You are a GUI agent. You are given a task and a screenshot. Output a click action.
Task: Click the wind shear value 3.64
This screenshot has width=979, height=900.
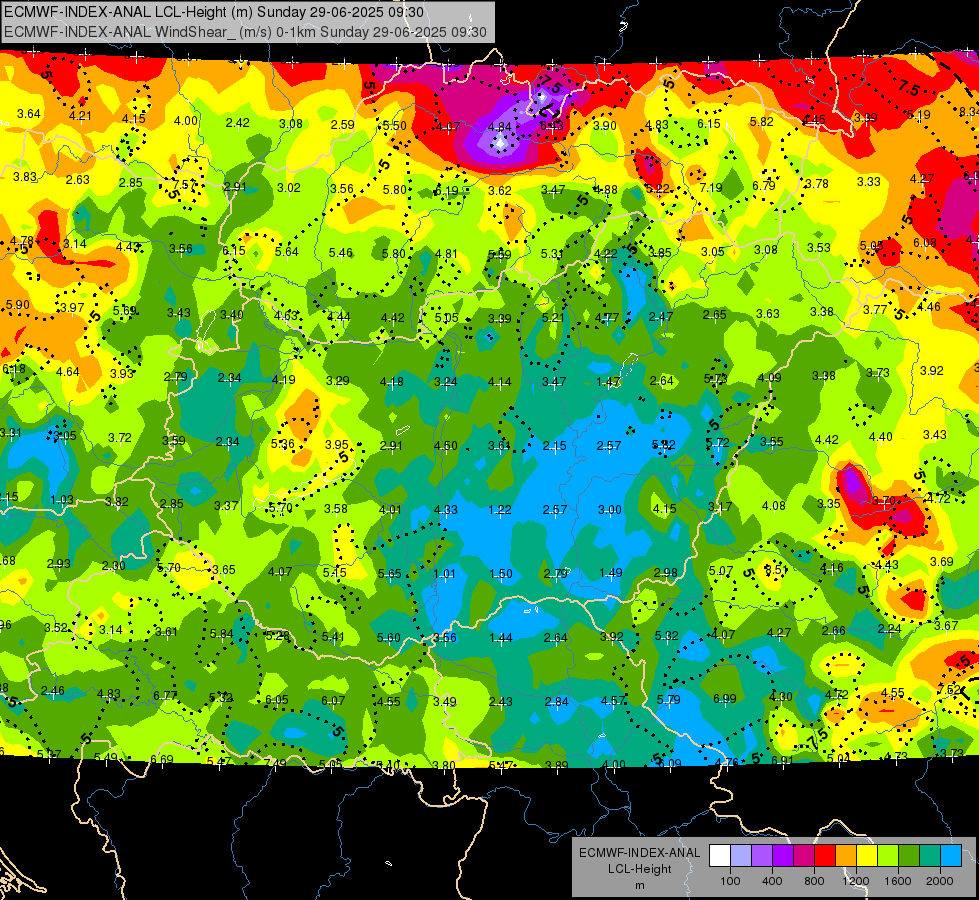point(29,114)
